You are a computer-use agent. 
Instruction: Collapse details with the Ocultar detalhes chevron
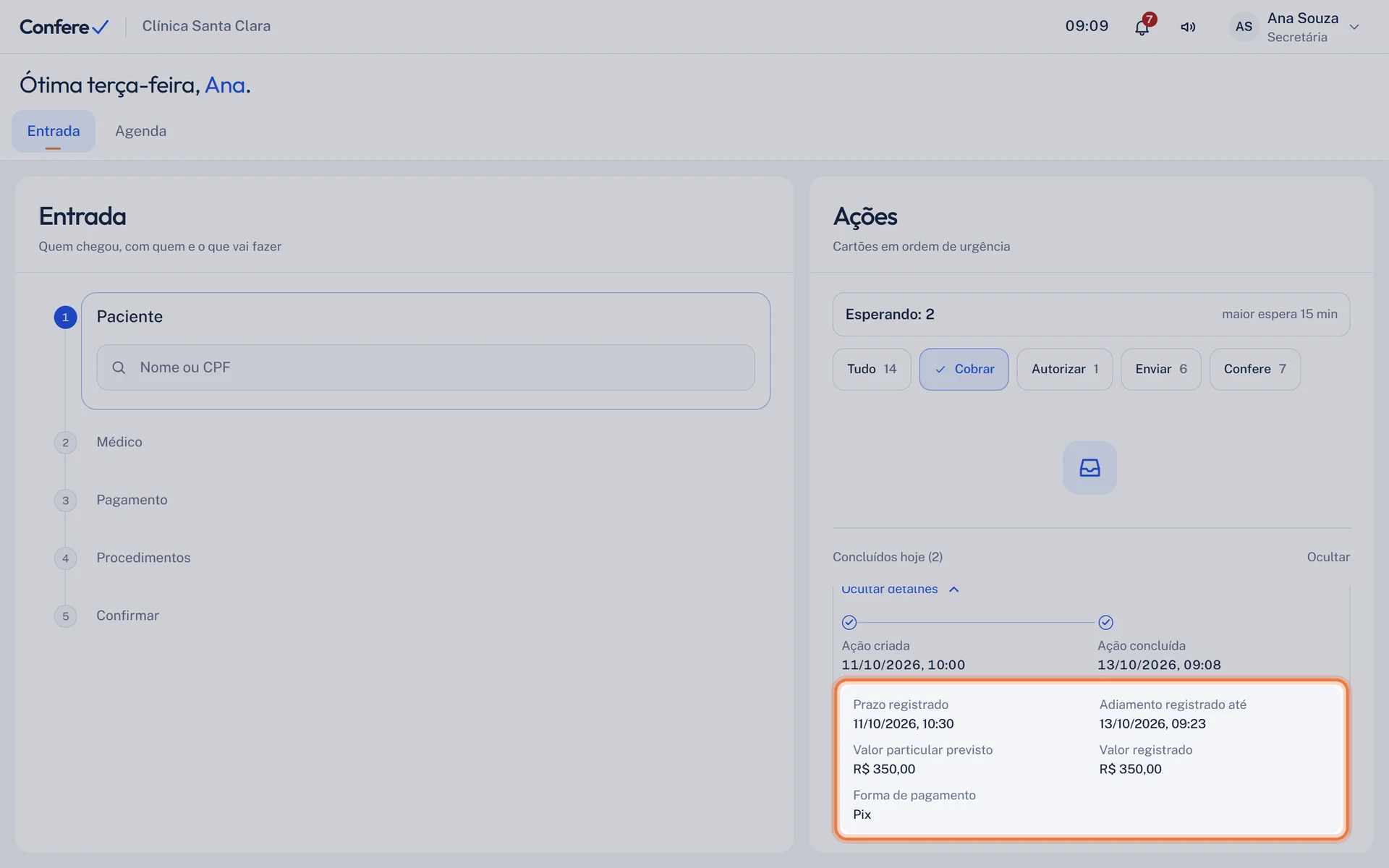[x=953, y=590]
